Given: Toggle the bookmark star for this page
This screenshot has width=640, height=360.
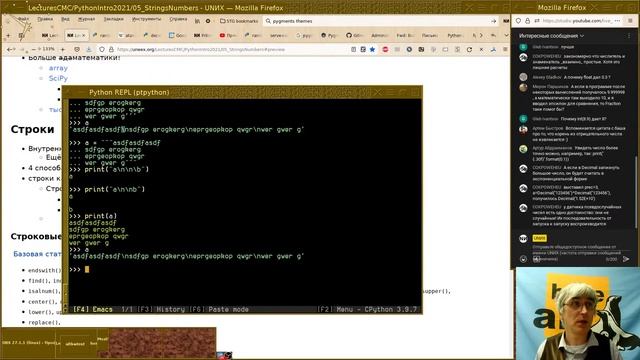Looking at the screenshot, I should click(x=372, y=49).
